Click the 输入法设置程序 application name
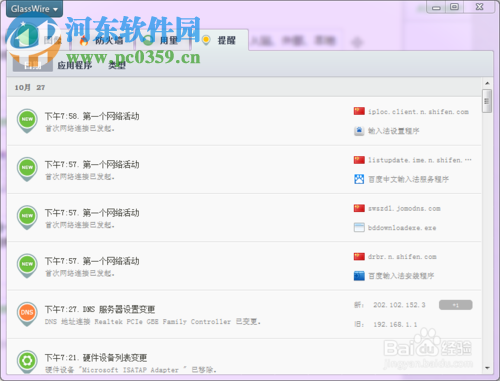 394,131
